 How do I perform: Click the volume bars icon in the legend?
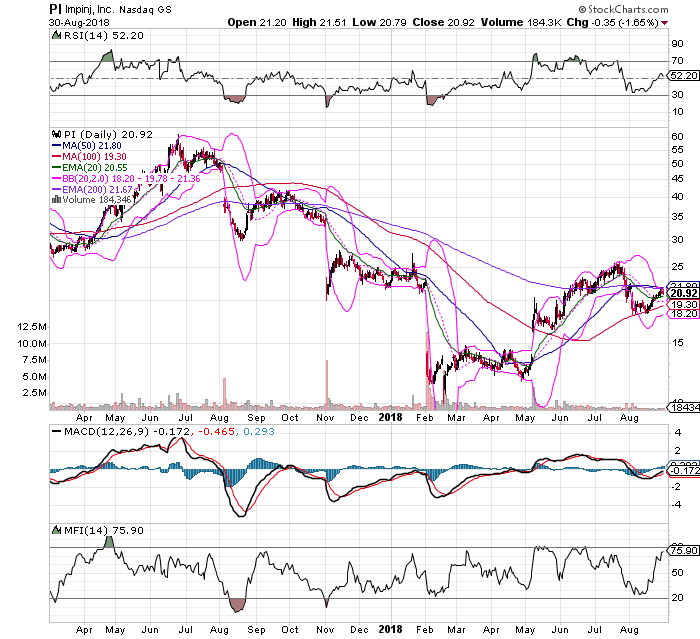point(56,200)
